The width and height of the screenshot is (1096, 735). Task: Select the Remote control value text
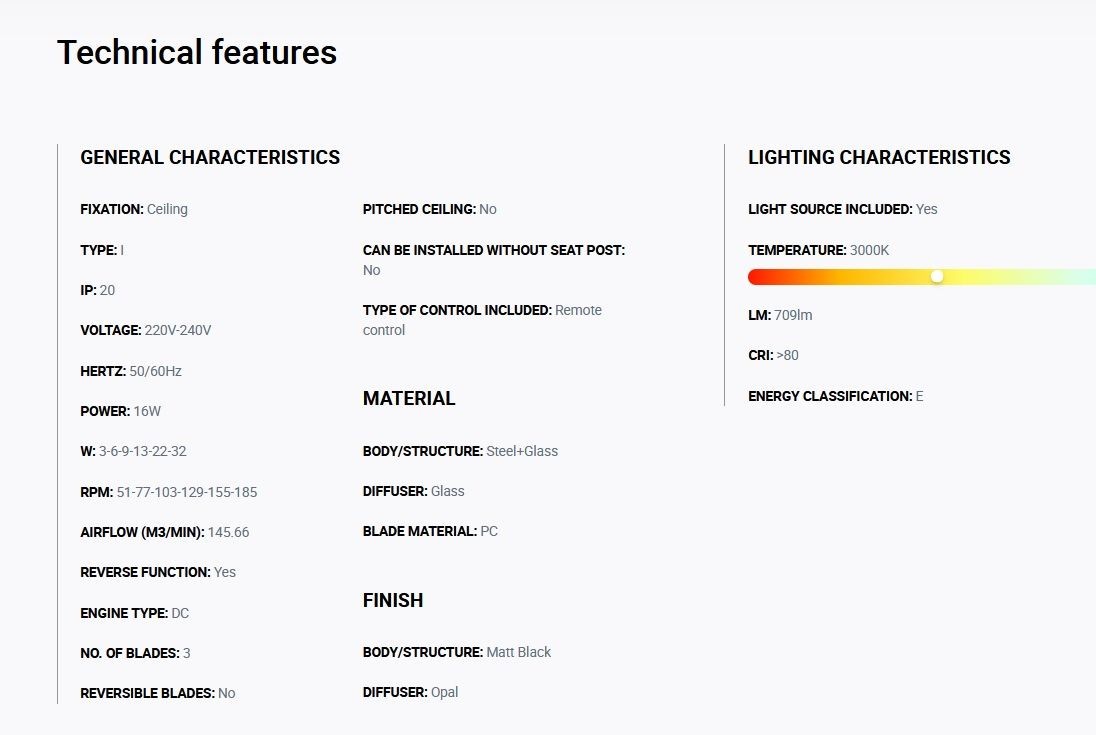point(482,320)
